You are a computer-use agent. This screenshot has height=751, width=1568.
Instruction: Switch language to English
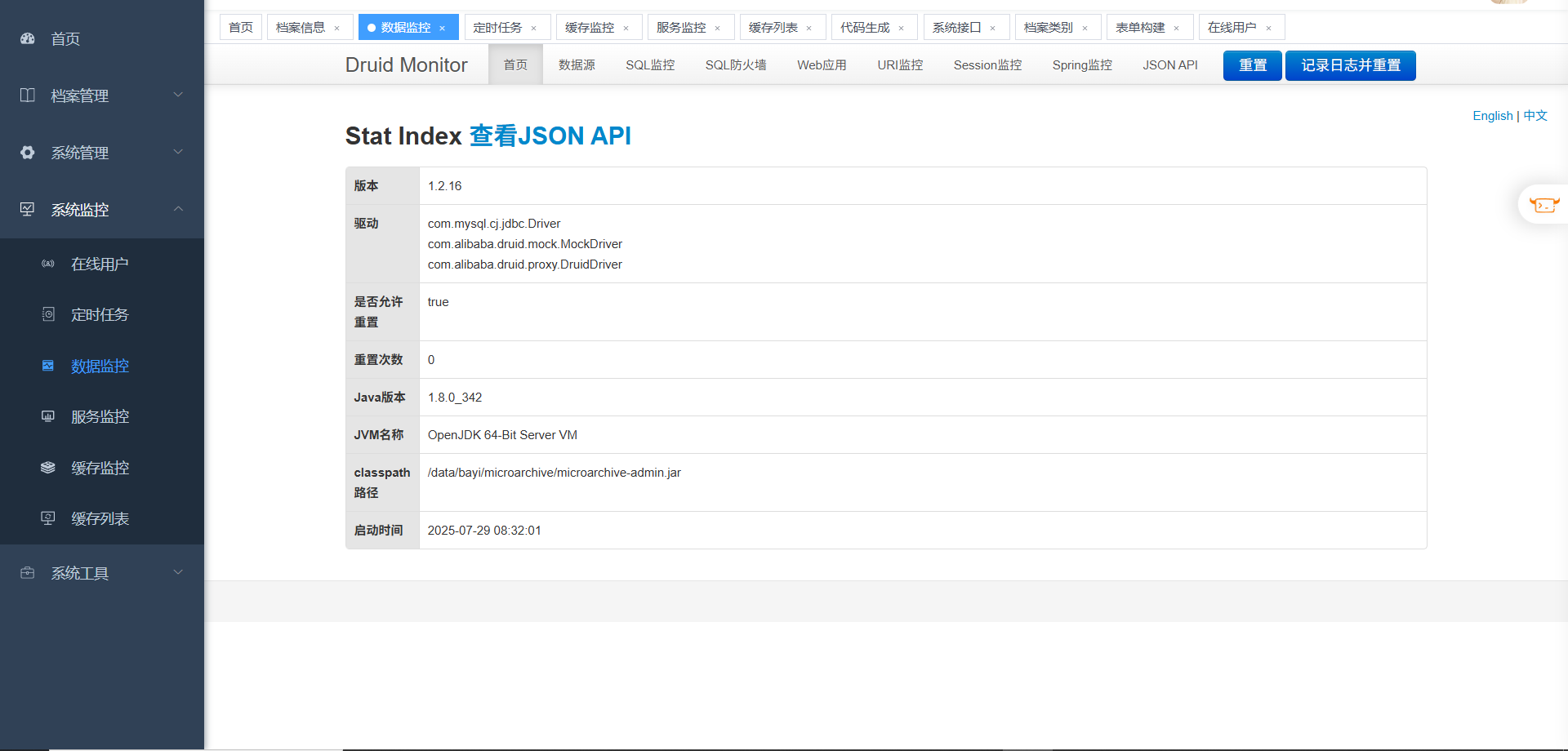click(x=1492, y=116)
